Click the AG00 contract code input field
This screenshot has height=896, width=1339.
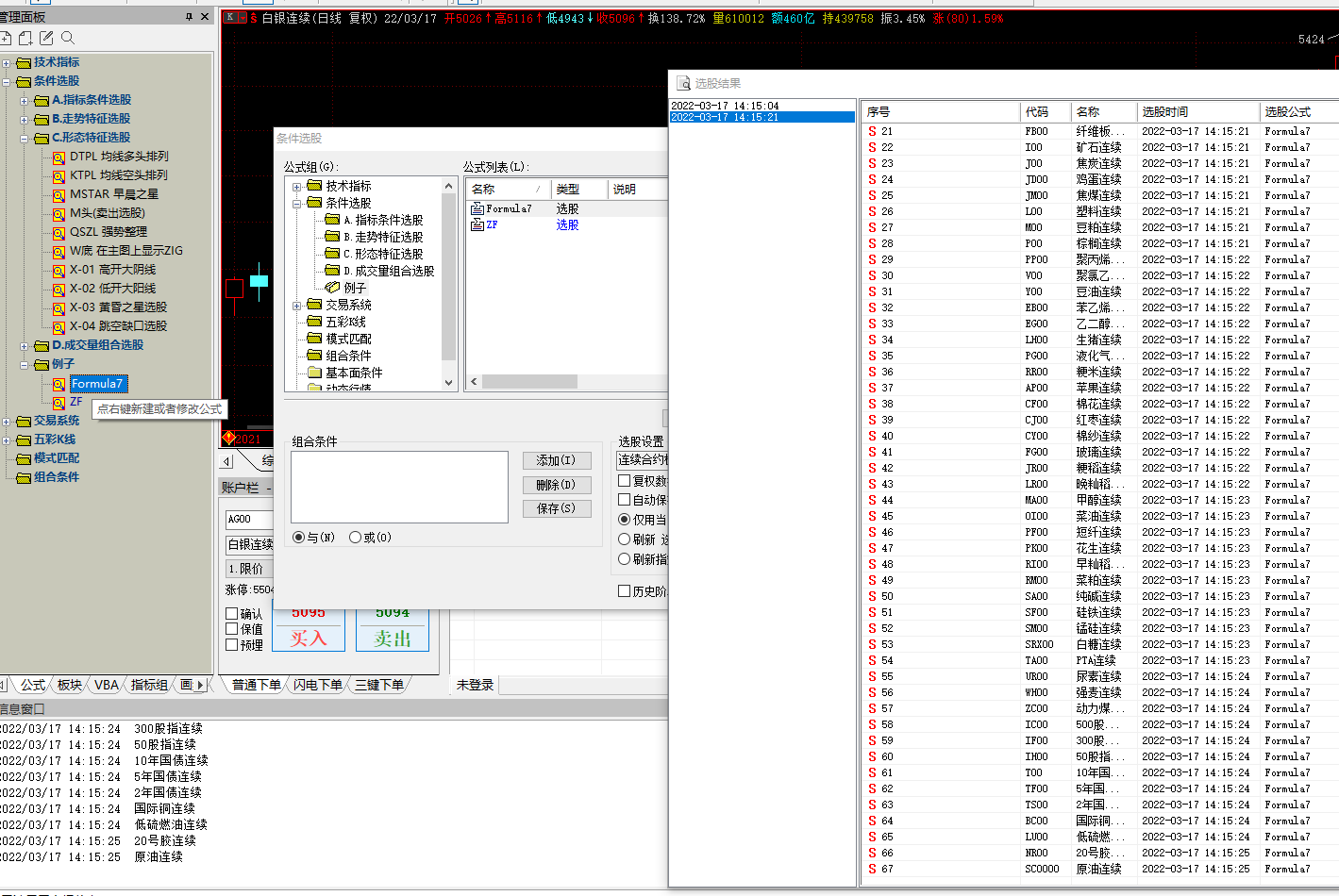[x=249, y=520]
